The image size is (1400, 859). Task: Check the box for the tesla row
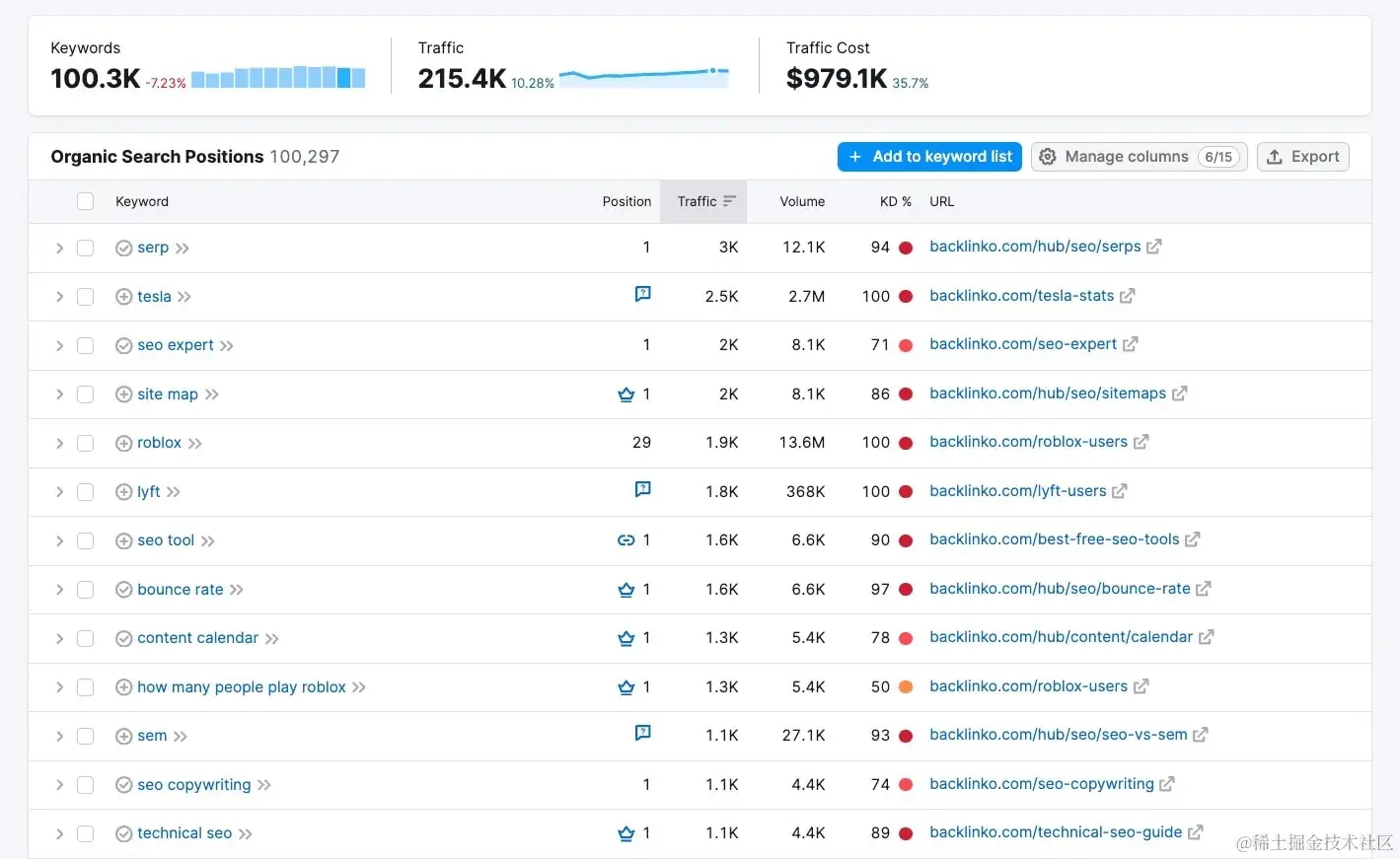coord(86,297)
